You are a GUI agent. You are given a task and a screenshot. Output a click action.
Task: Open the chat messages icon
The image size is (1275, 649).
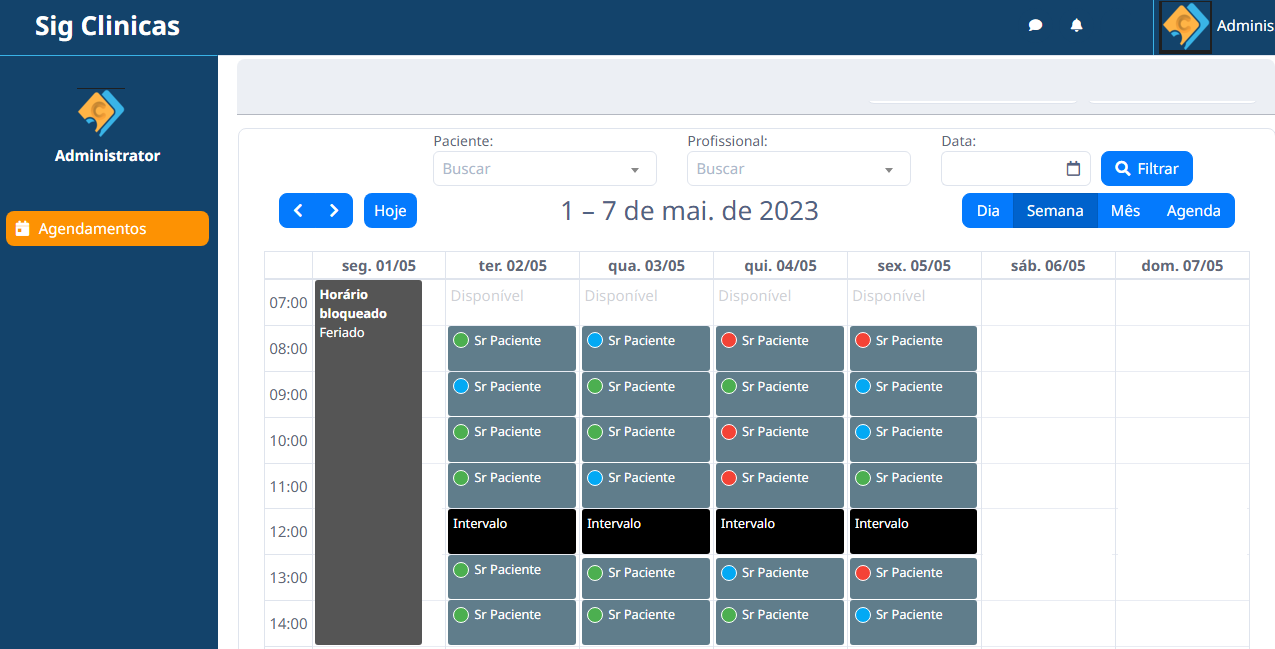pyautogui.click(x=1035, y=26)
